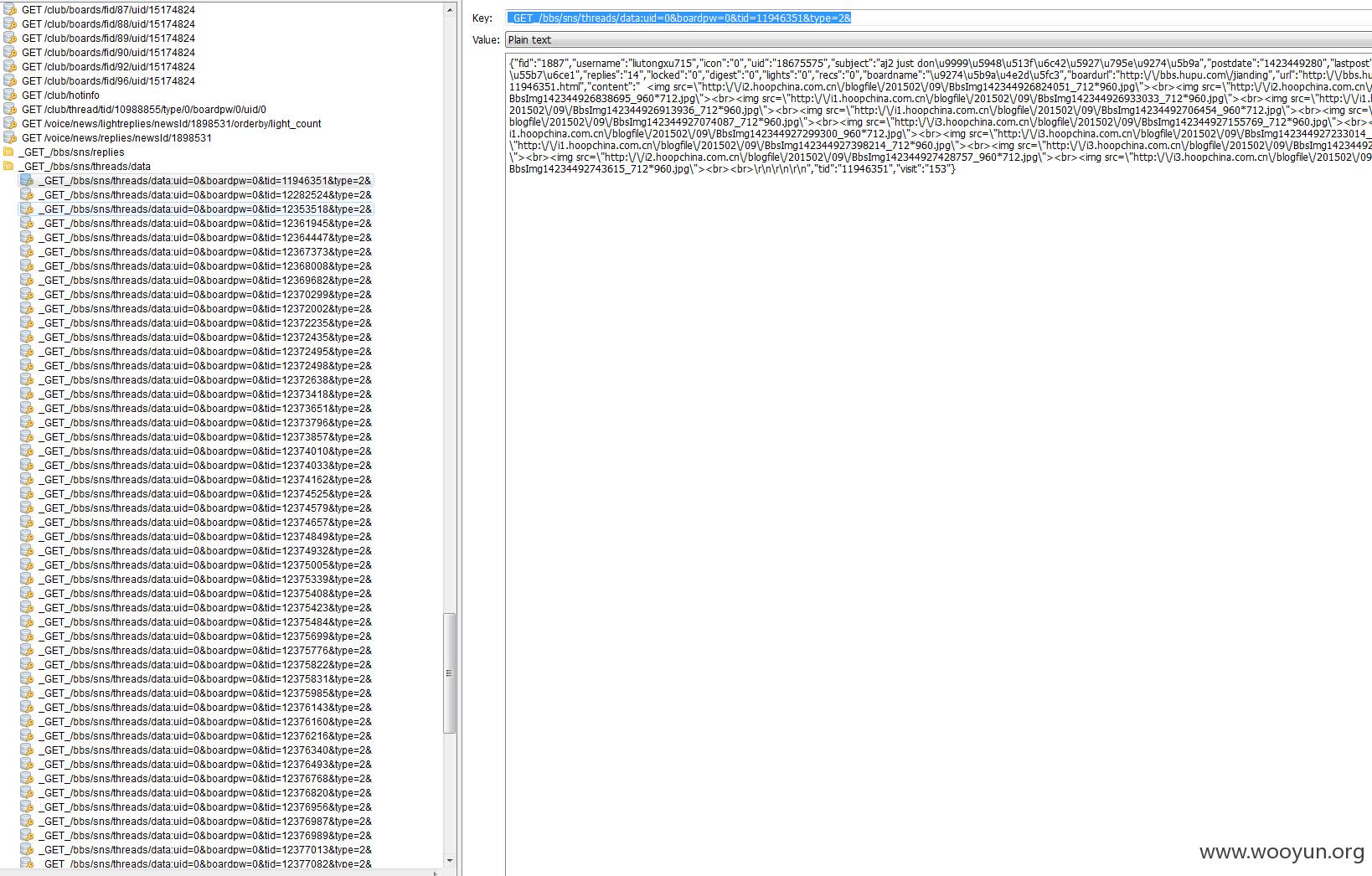Select GET /club/hotinfo key row
The height and width of the screenshot is (876, 1372).
click(x=60, y=95)
